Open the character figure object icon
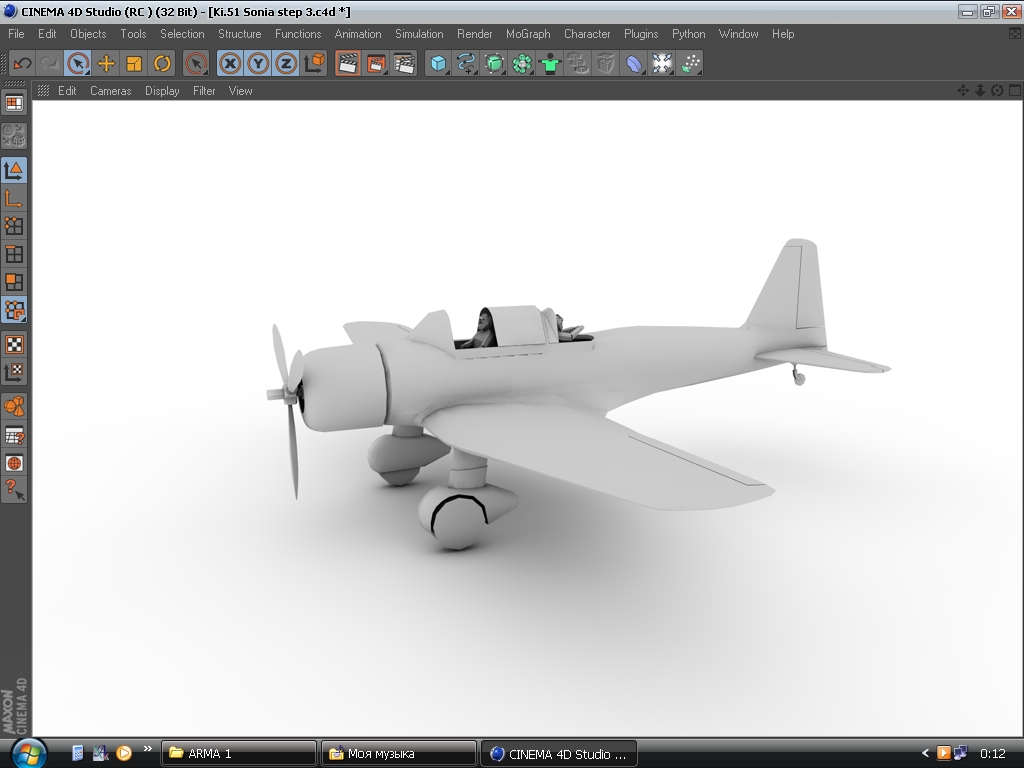 click(x=549, y=64)
